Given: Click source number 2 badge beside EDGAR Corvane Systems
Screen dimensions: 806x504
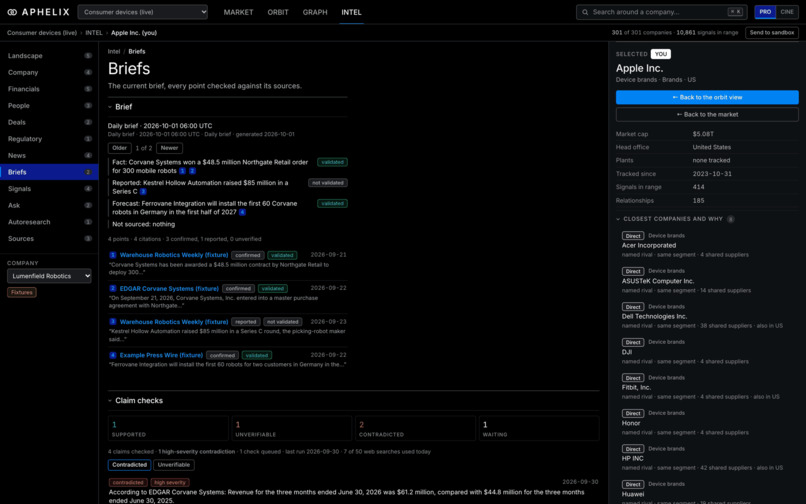Looking at the screenshot, I should pos(113,289).
